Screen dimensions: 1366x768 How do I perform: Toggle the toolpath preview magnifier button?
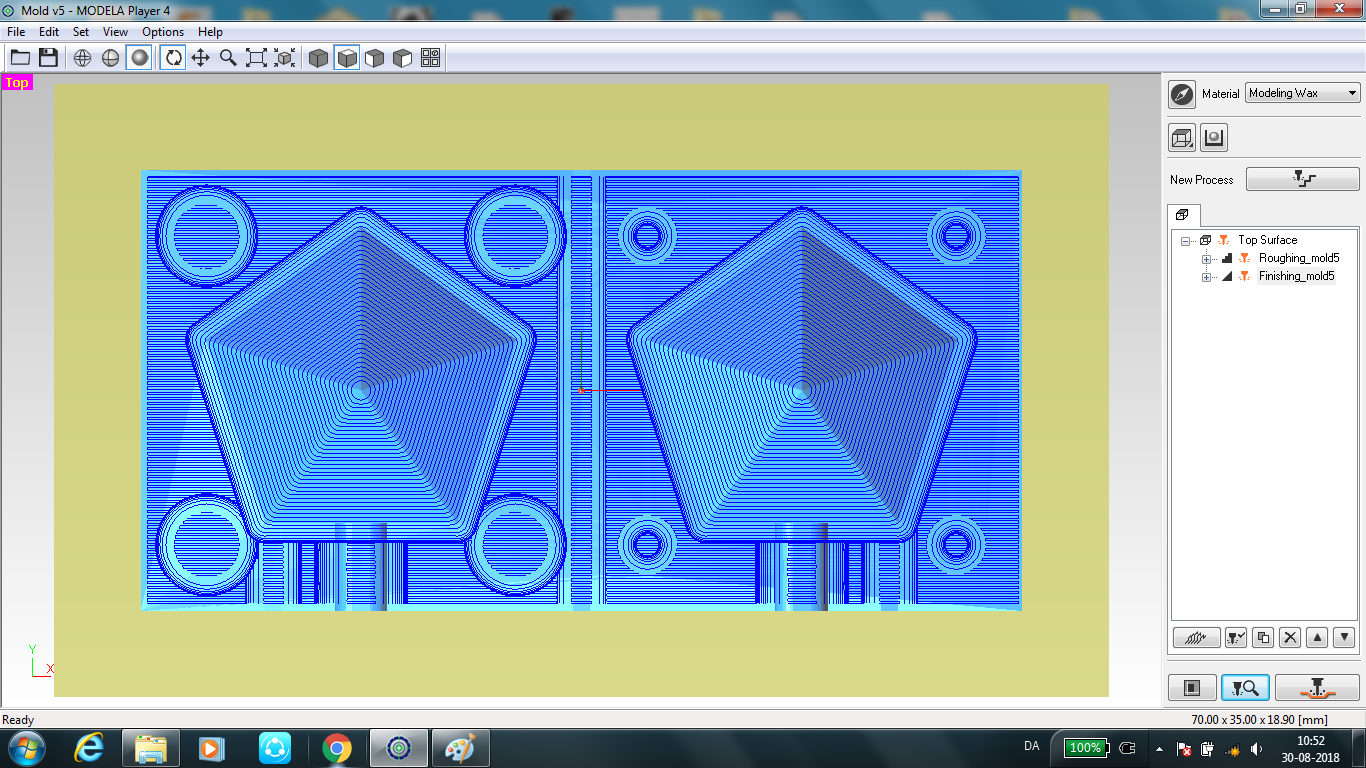tap(1245, 688)
